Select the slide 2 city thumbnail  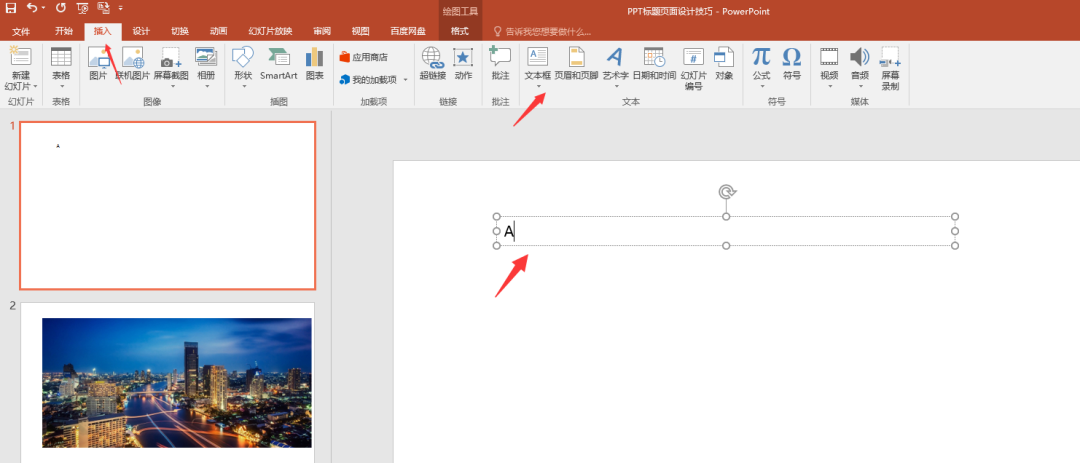tap(176, 382)
